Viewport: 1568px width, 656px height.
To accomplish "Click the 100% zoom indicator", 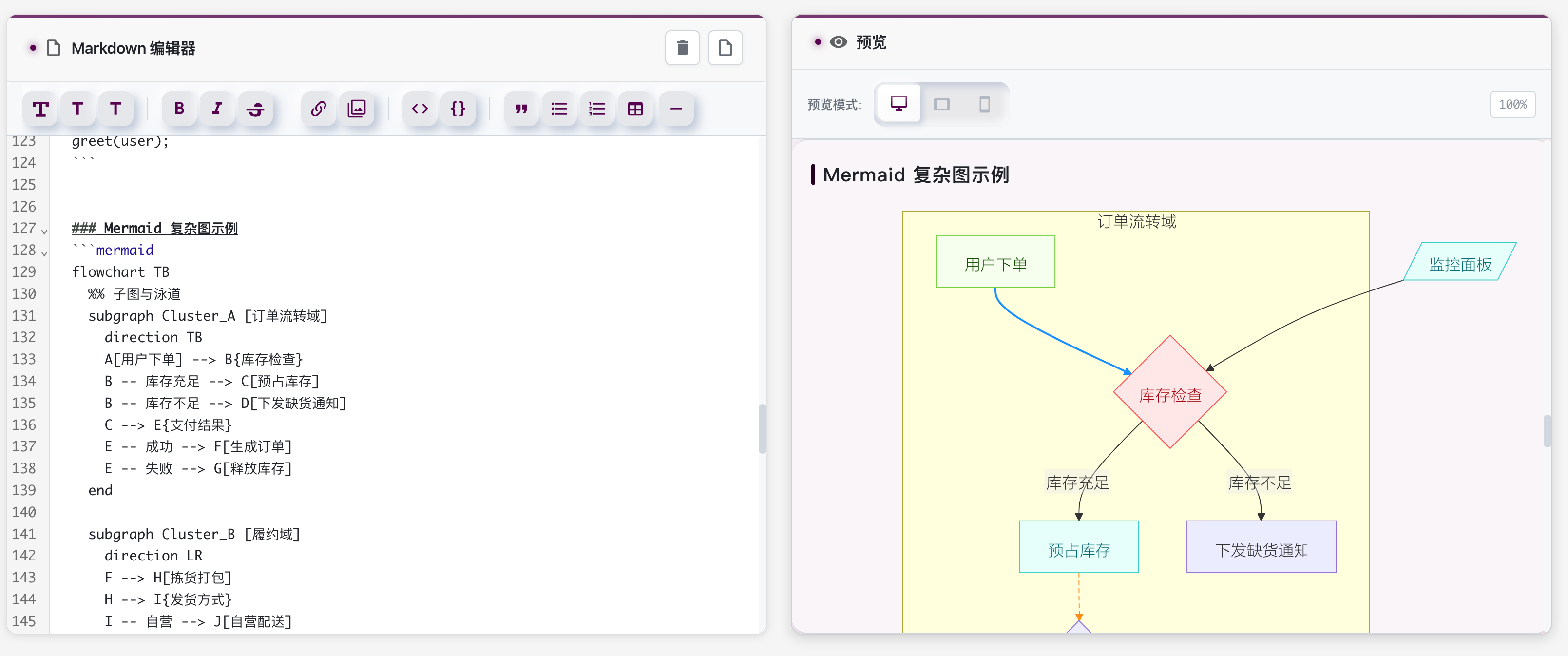I will coord(1512,104).
